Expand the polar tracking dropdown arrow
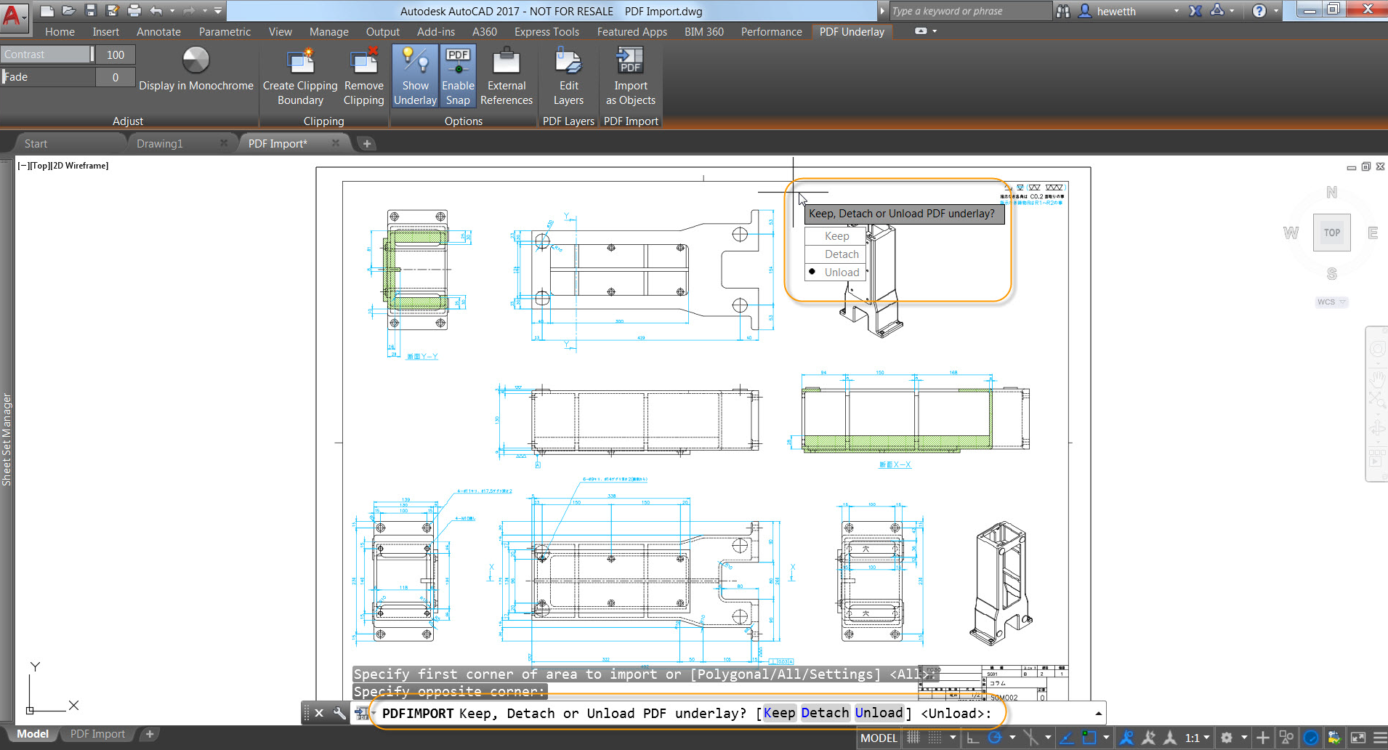Viewport: 1388px width, 750px height. click(1012, 737)
